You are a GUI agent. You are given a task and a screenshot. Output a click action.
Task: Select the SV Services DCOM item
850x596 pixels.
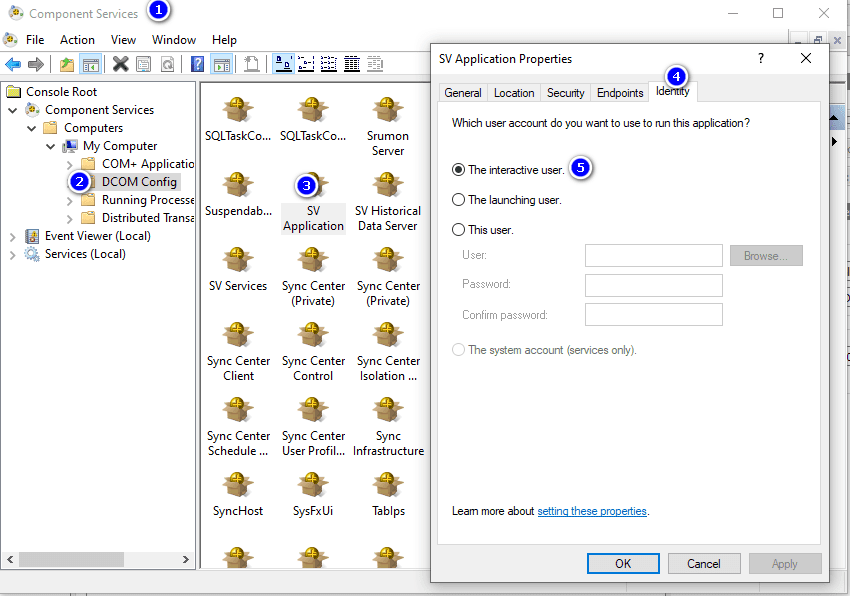point(238,270)
